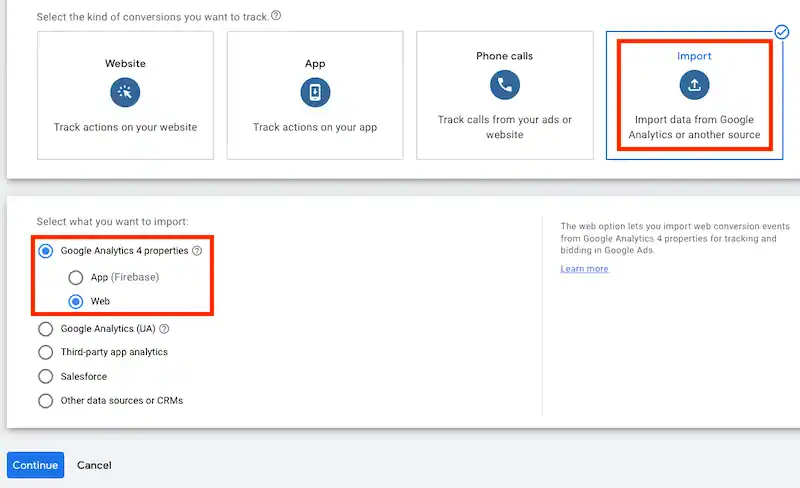Select the Web radio option
The image size is (800, 488).
pyautogui.click(x=76, y=302)
